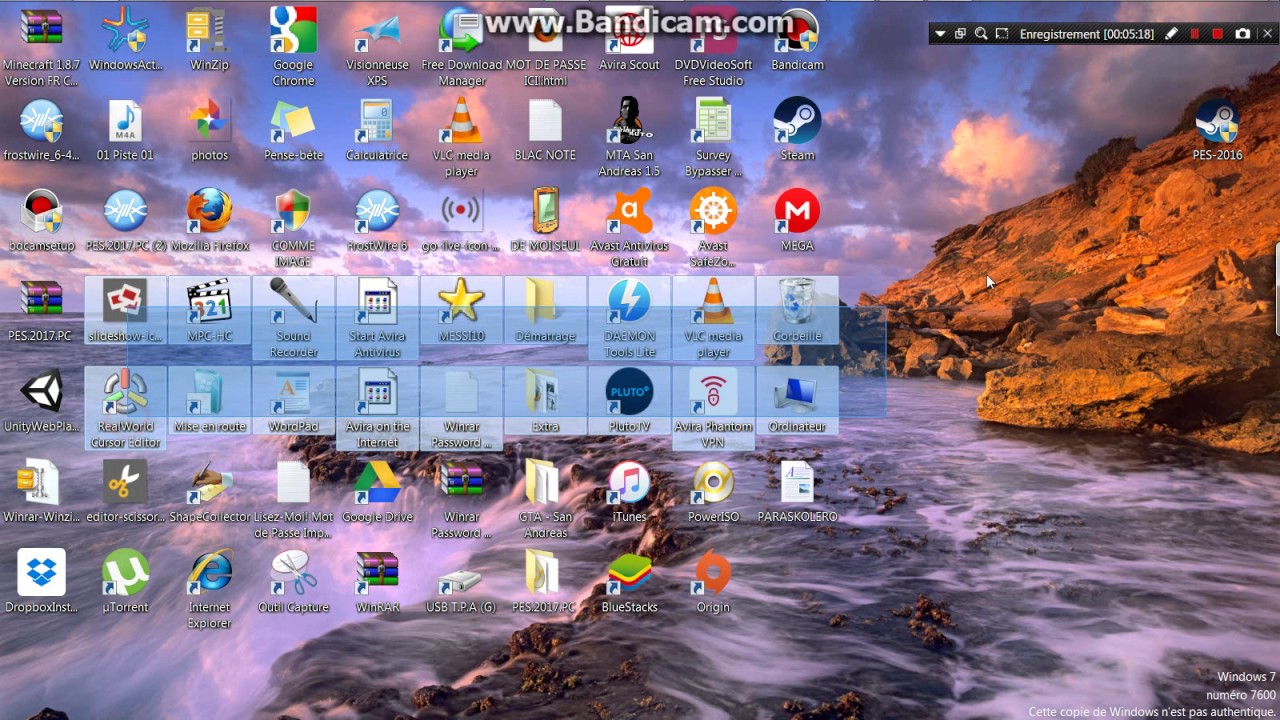
Task: Launch Avast Antivirus Gratuit
Action: point(629,211)
